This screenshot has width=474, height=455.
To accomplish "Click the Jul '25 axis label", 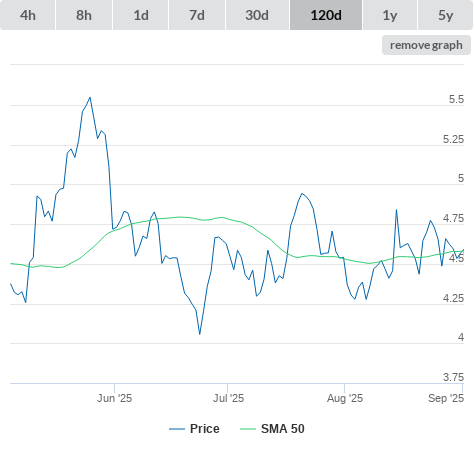I will click(228, 398).
